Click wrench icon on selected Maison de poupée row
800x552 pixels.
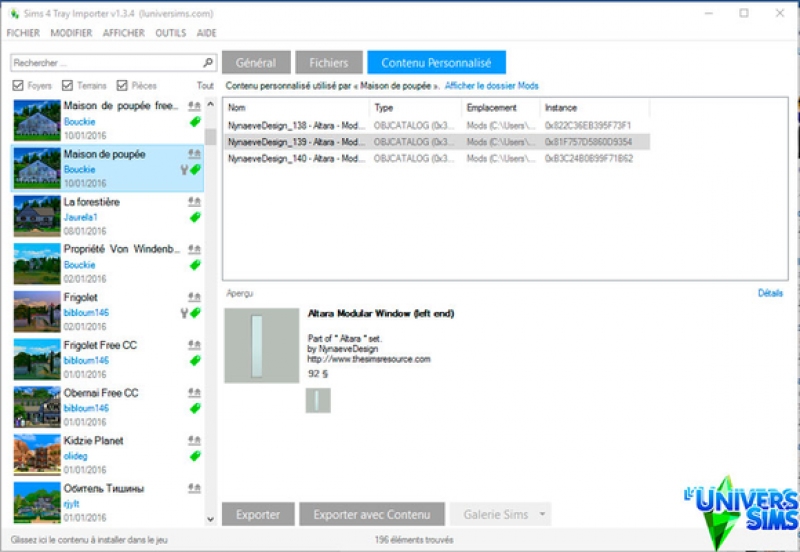click(184, 169)
